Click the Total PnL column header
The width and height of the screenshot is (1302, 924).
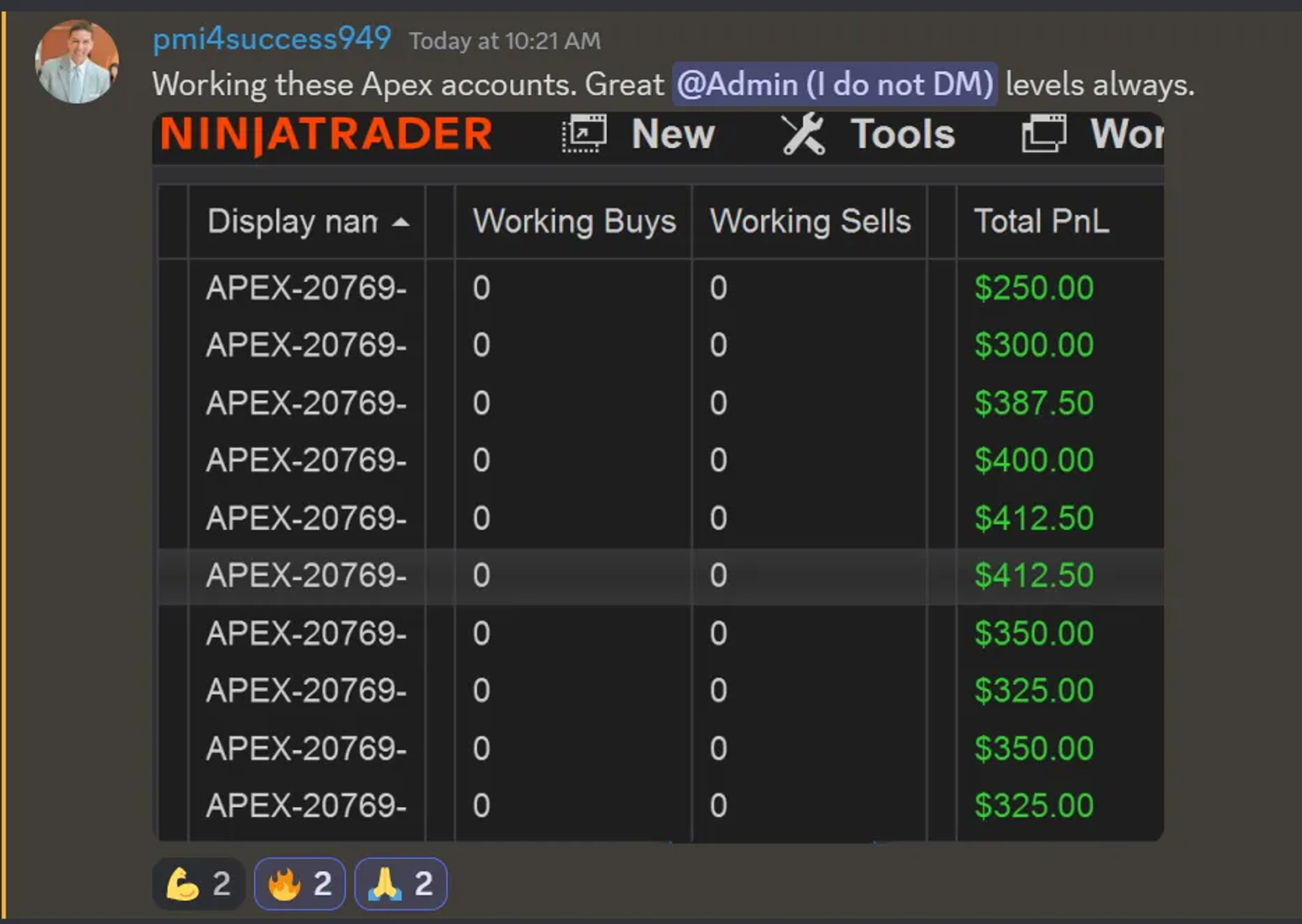point(1060,222)
